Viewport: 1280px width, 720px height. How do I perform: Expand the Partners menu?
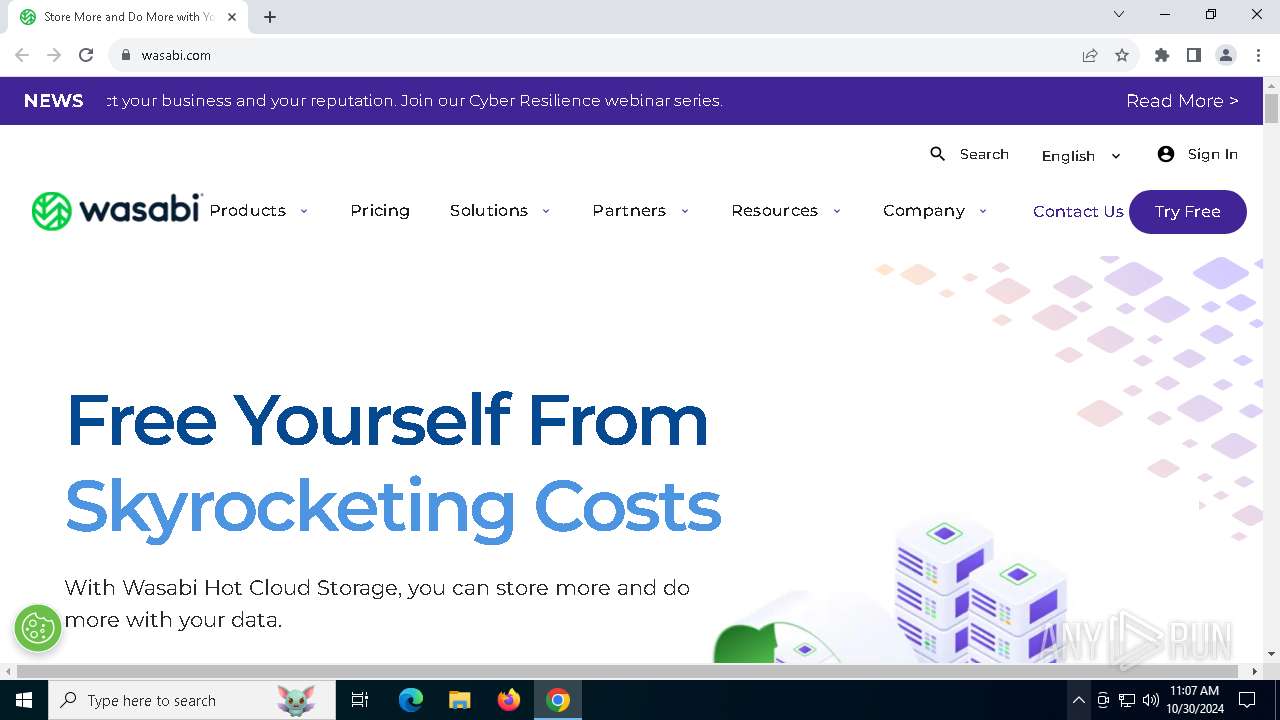click(641, 211)
